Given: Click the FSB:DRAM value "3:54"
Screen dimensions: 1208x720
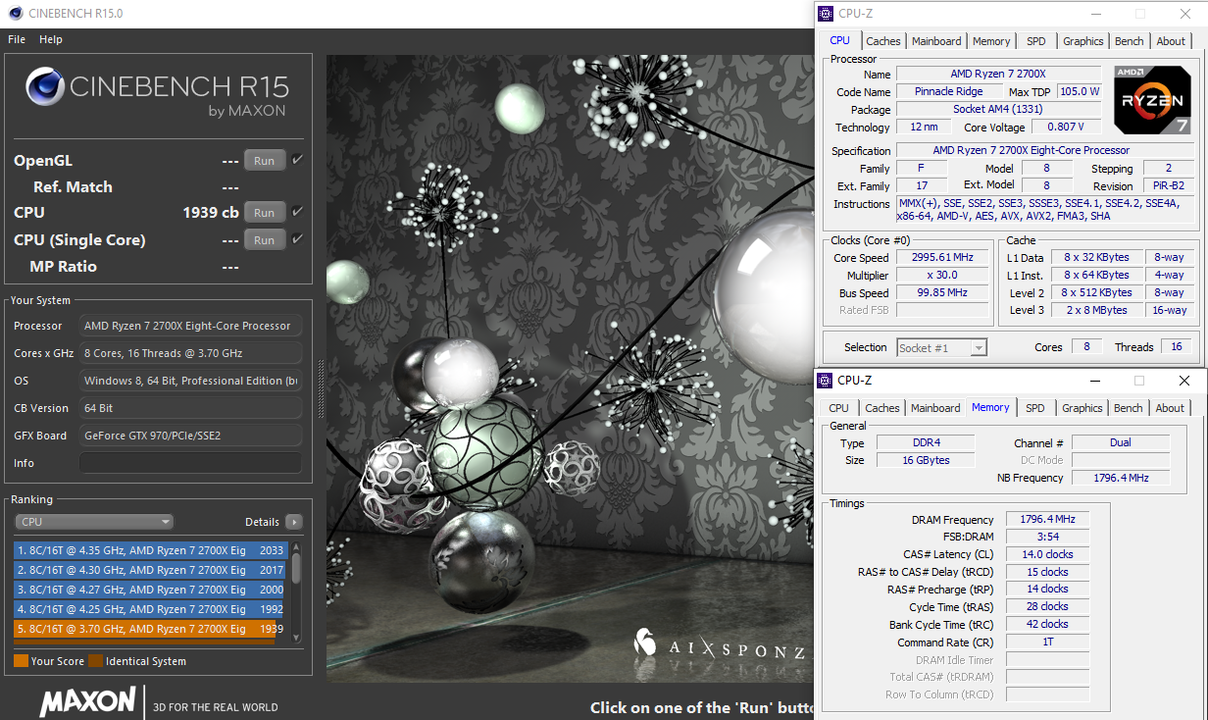Looking at the screenshot, I should (1048, 537).
